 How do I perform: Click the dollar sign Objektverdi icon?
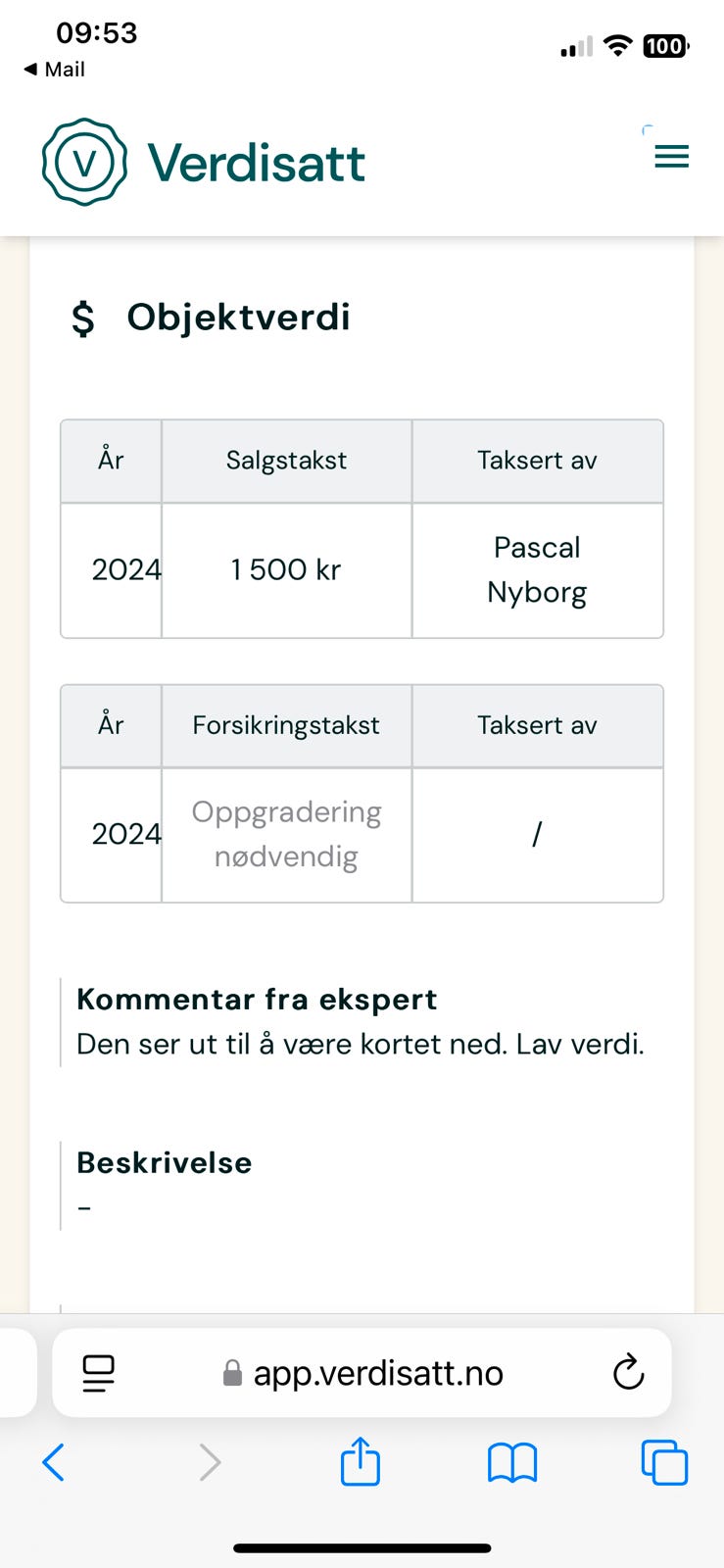tap(83, 317)
